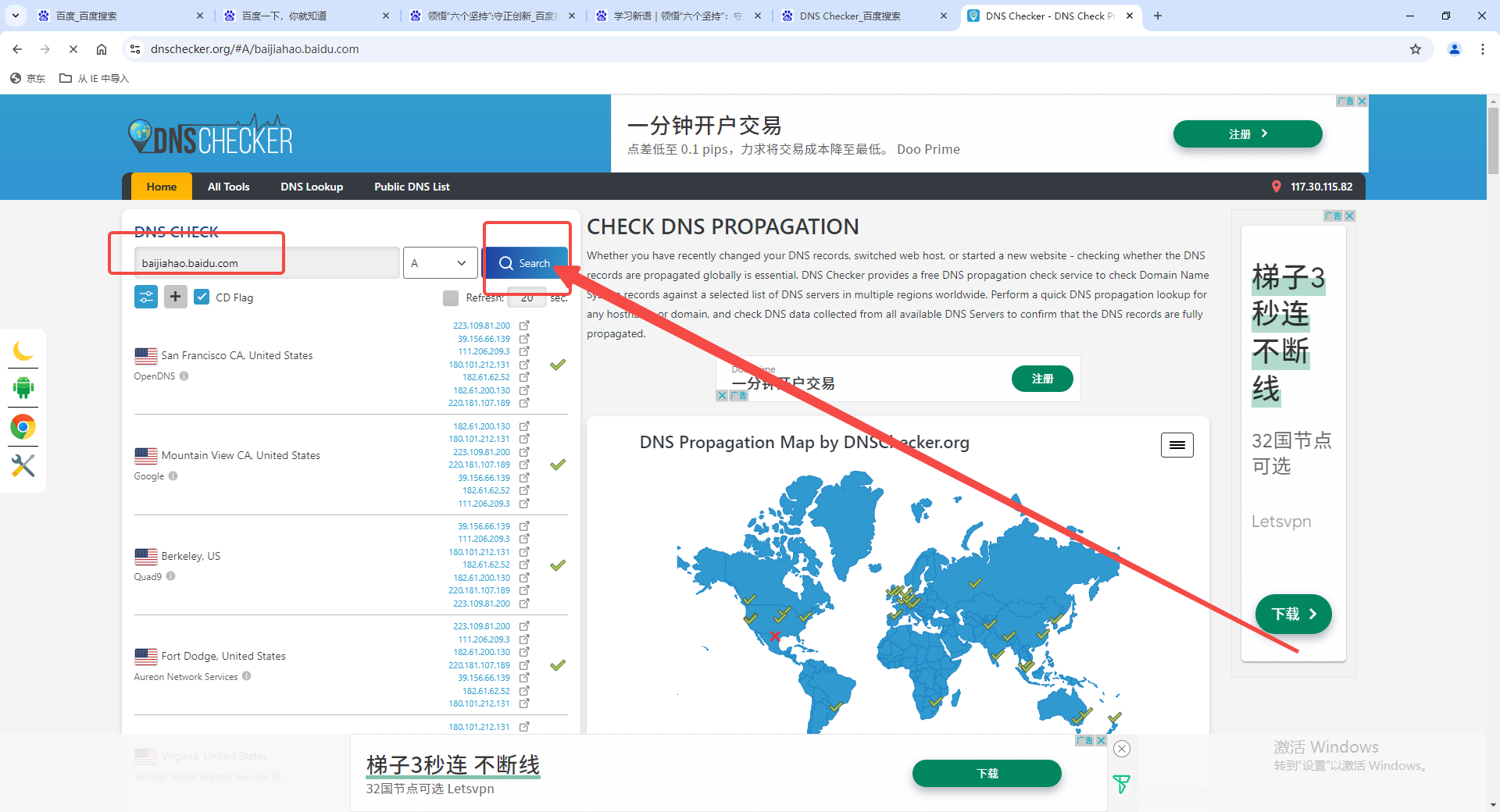Screen dimensions: 1500x812
Task: Open the map hamburger export menu
Action: 1177,445
